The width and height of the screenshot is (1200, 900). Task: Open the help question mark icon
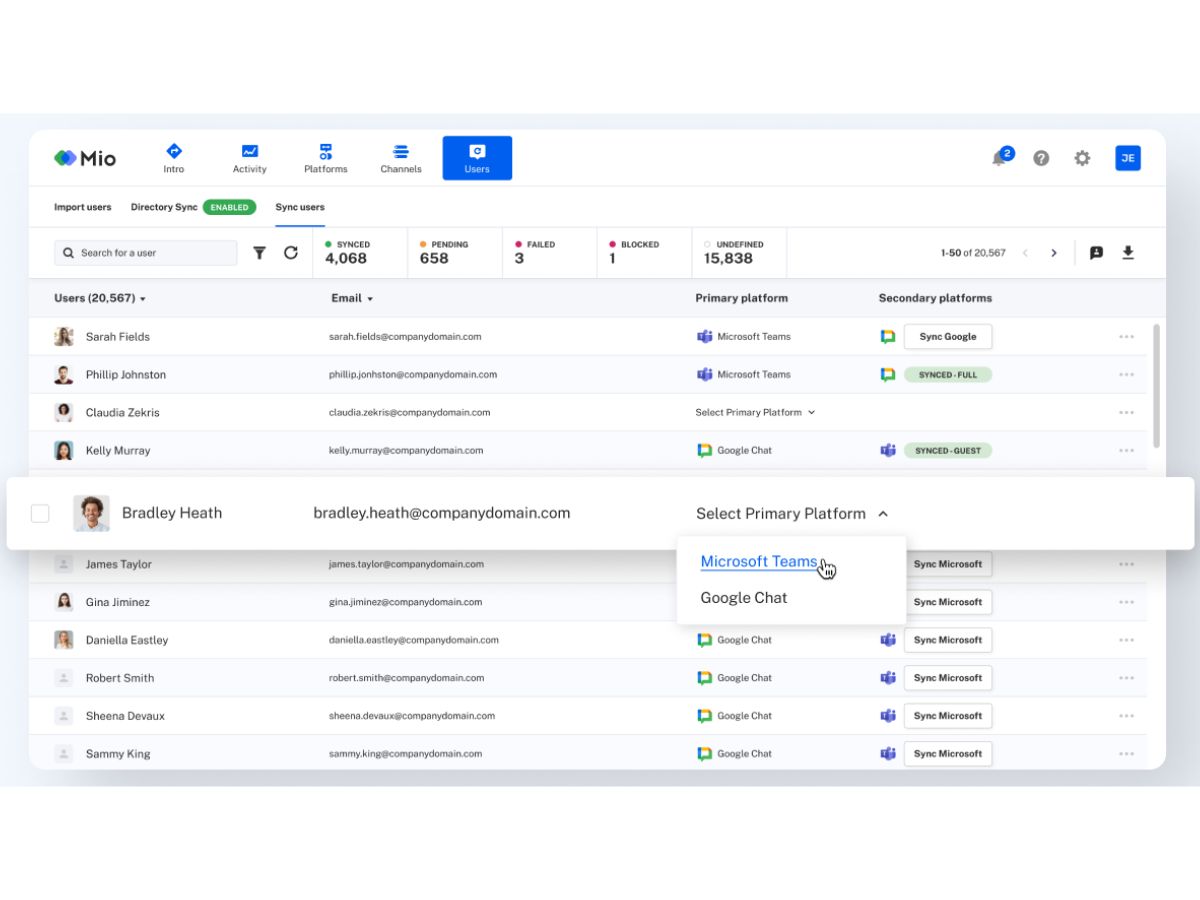[1041, 158]
